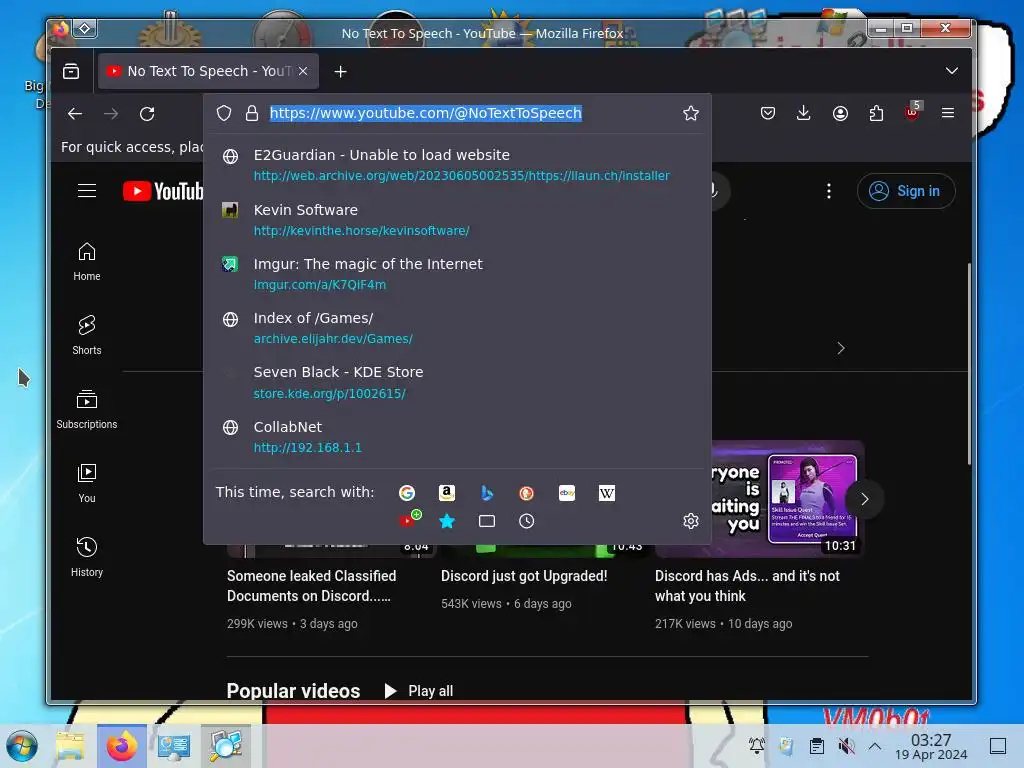Viewport: 1024px width, 768px height.
Task: Open YouTube History
Action: [87, 557]
